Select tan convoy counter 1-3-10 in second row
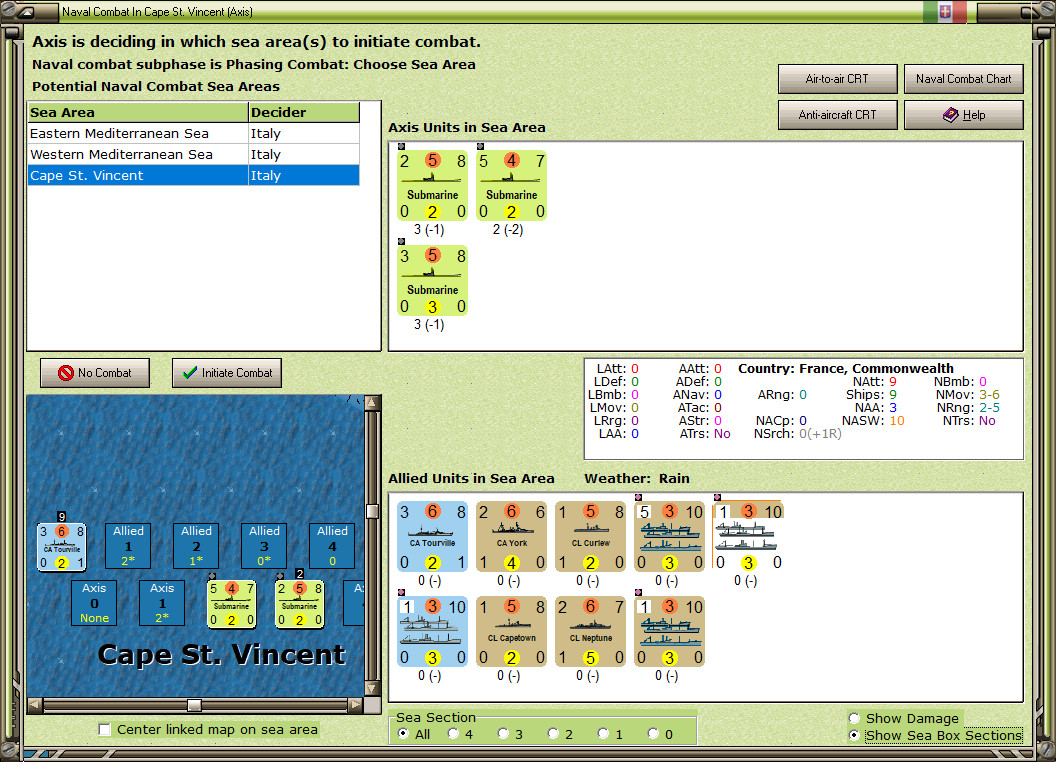Viewport: 1056px width, 762px height. tap(669, 632)
